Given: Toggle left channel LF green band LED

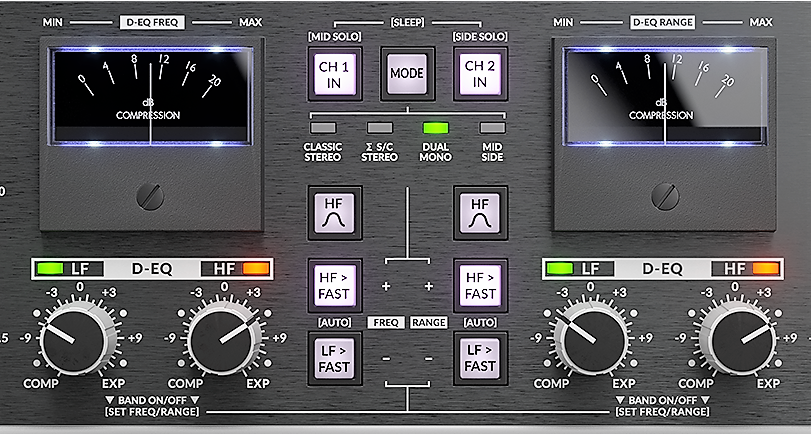Looking at the screenshot, I should tap(51, 268).
